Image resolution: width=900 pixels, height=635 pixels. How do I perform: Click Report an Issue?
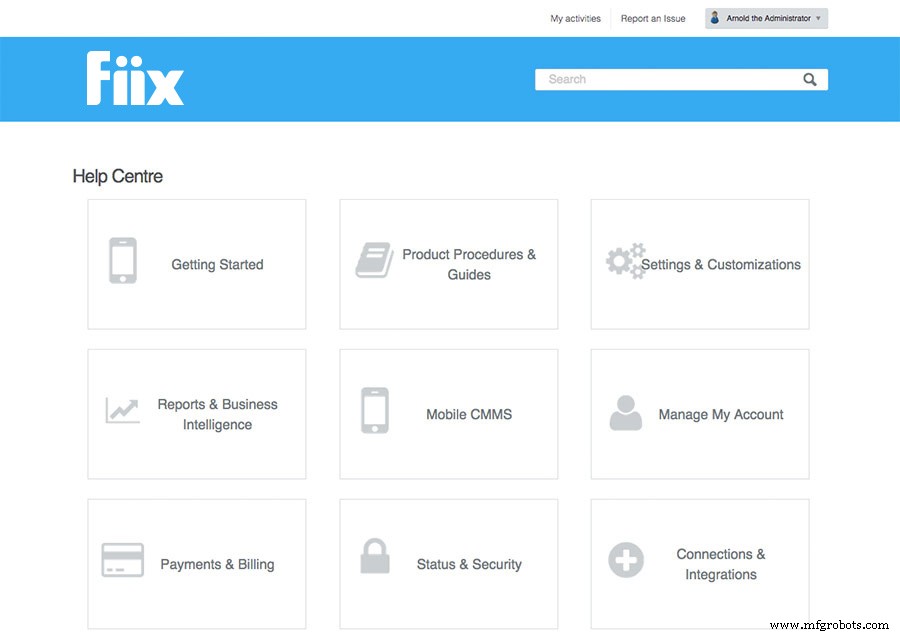coord(652,17)
